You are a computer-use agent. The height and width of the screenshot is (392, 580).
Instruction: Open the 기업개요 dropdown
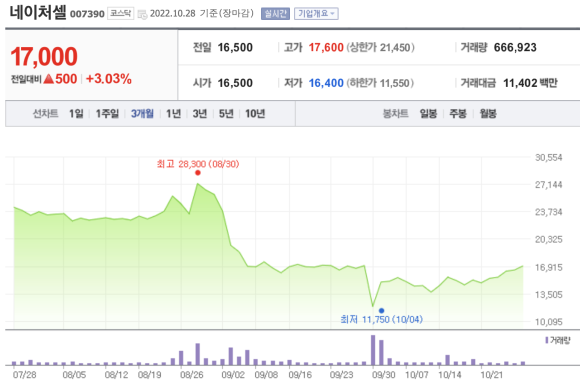point(316,14)
